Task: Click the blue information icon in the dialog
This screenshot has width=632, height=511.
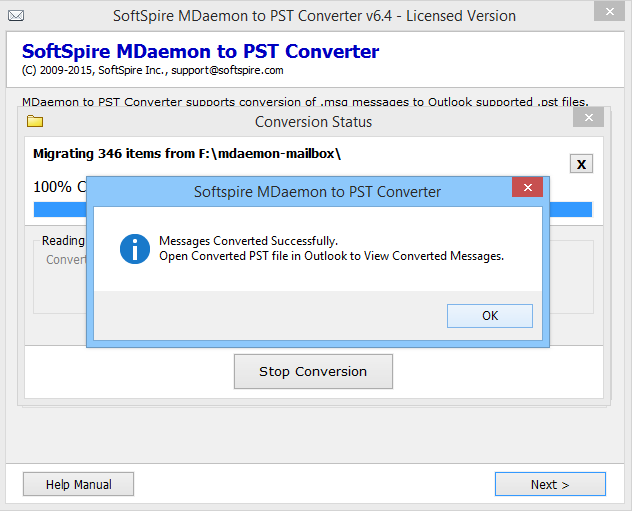Action: pyautogui.click(x=135, y=249)
